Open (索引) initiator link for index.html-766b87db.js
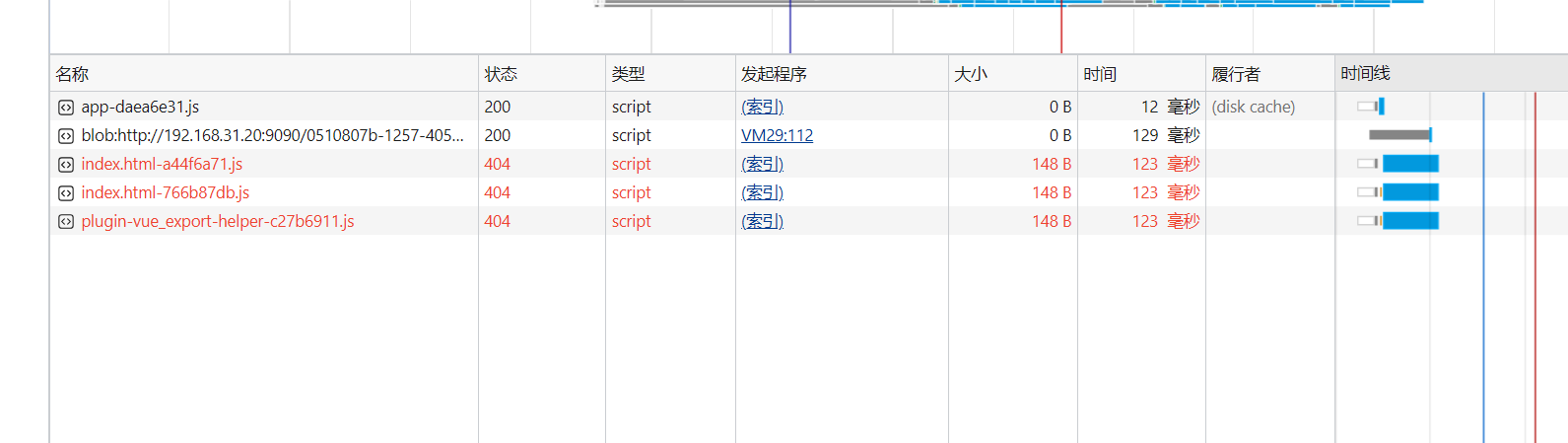The width and height of the screenshot is (1568, 443). [x=762, y=192]
